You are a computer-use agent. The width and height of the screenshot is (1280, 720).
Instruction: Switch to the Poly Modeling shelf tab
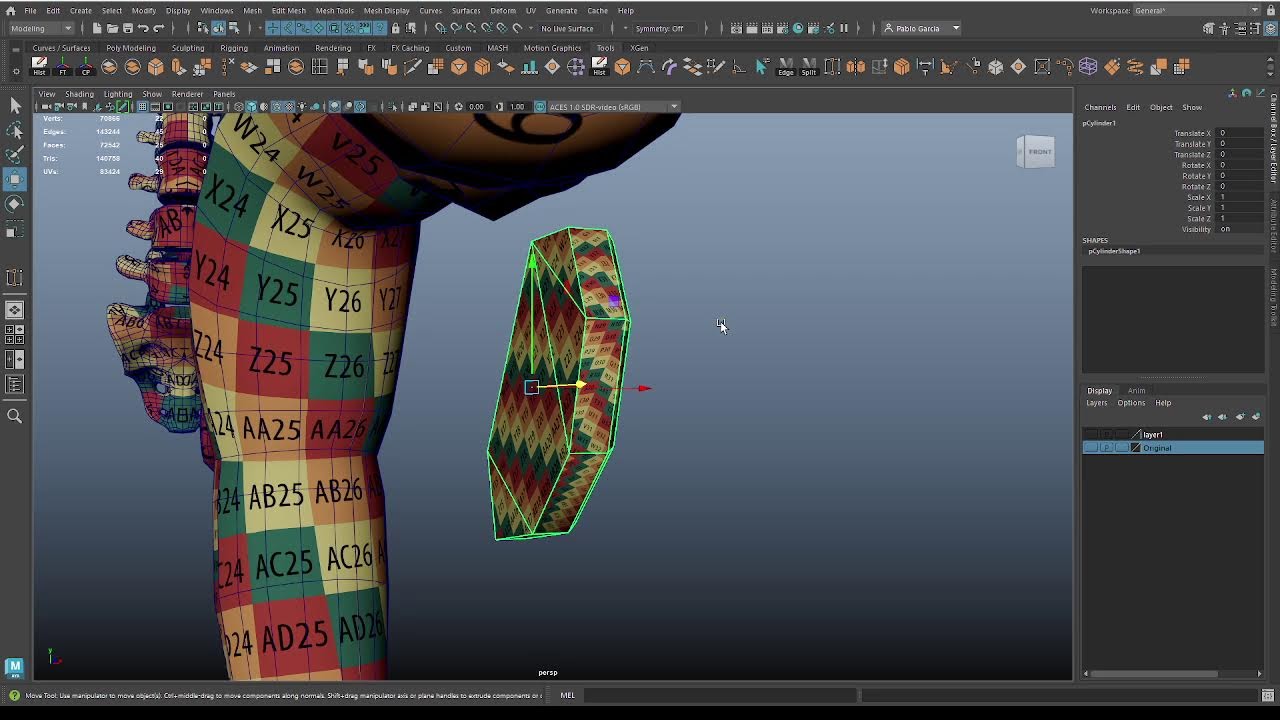click(131, 48)
